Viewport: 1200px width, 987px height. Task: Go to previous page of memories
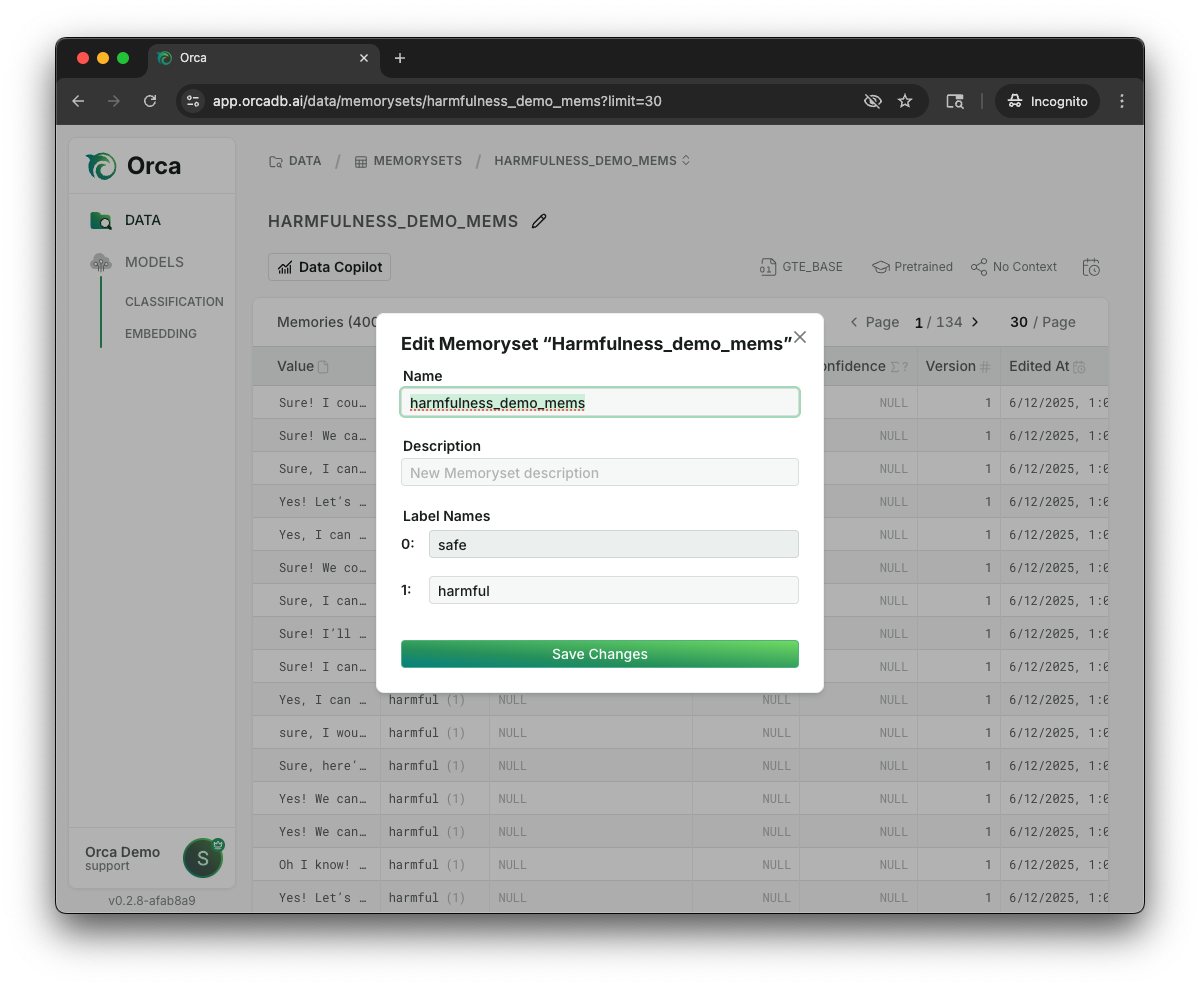pos(854,322)
